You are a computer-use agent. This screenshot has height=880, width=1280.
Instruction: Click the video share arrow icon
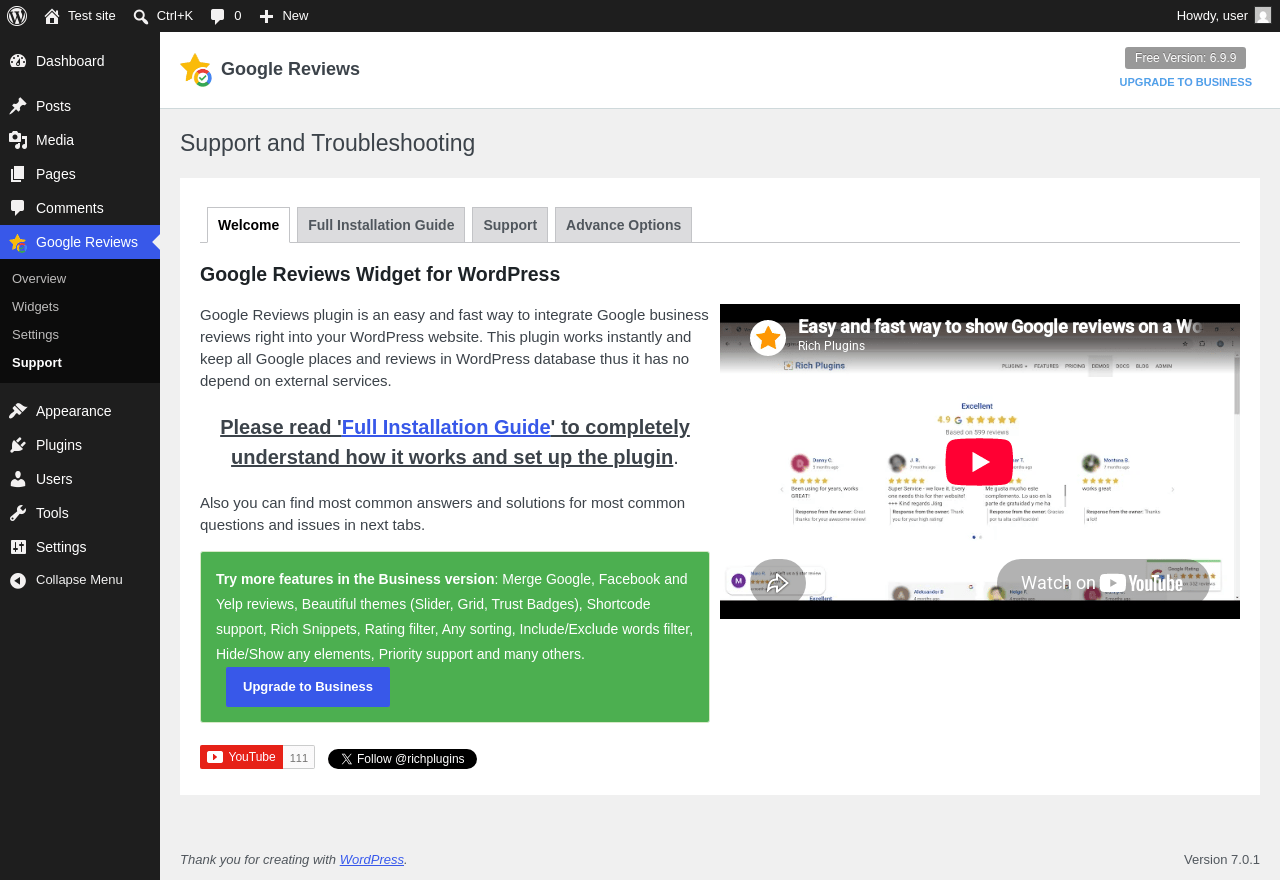coord(778,583)
